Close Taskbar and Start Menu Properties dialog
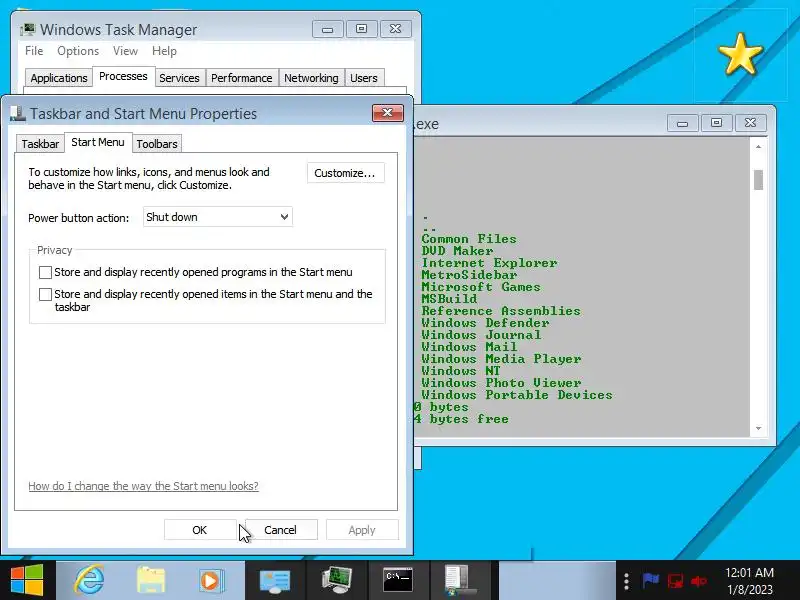The width and height of the screenshot is (800, 600). click(x=387, y=113)
